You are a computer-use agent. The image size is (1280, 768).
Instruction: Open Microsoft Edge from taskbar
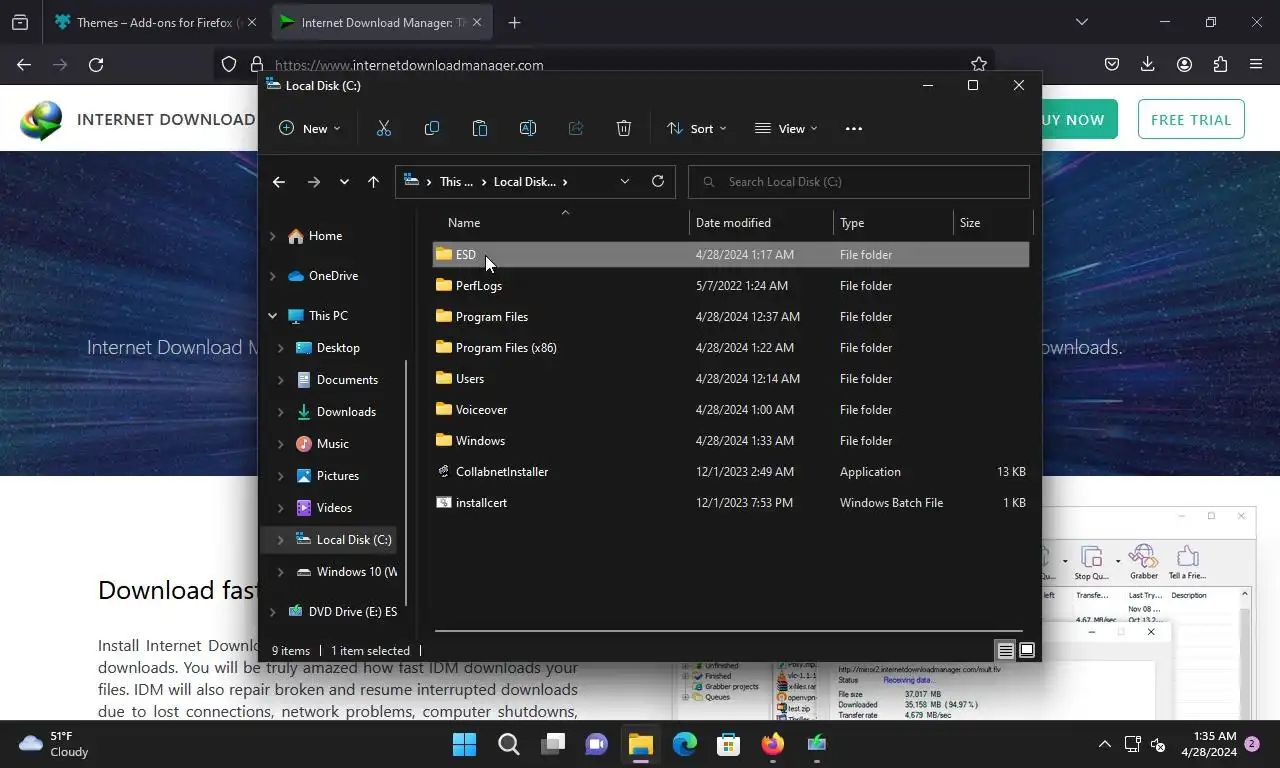click(685, 744)
